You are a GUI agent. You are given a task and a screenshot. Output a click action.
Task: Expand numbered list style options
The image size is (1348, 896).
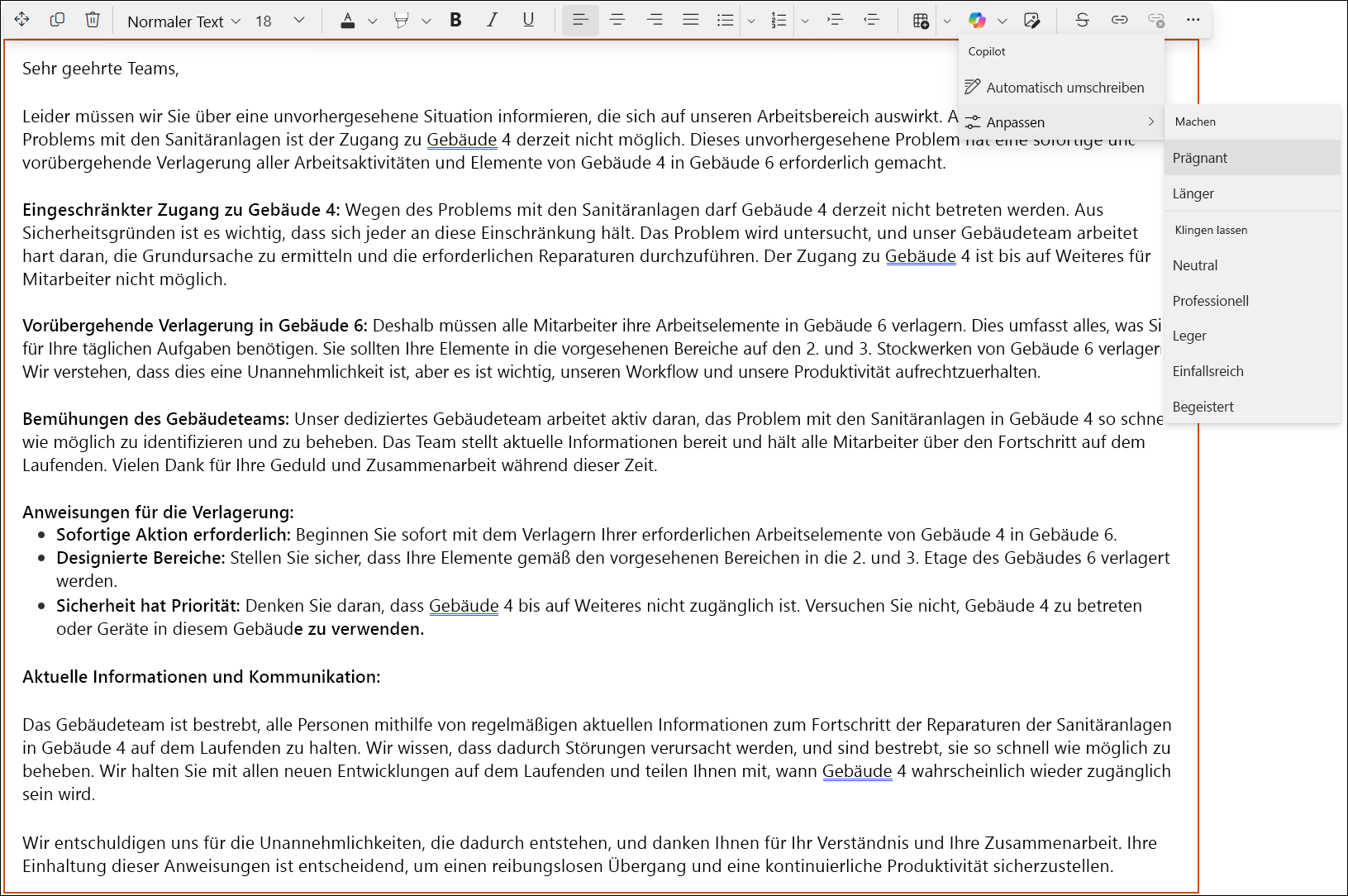805,21
